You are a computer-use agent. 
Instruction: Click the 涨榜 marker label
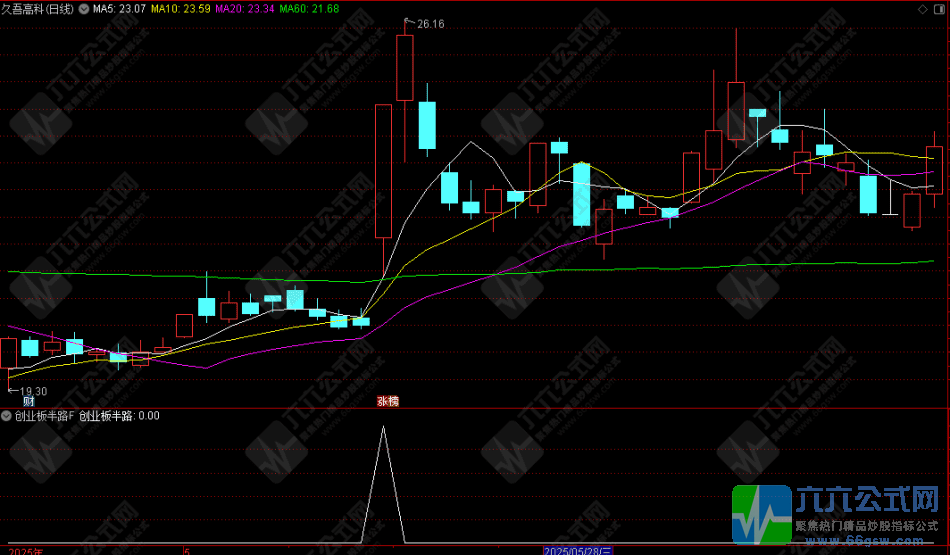coord(387,401)
